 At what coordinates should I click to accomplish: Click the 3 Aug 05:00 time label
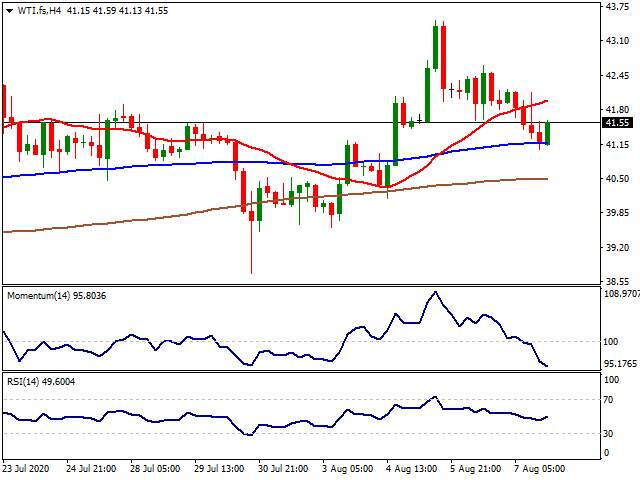pyautogui.click(x=347, y=468)
